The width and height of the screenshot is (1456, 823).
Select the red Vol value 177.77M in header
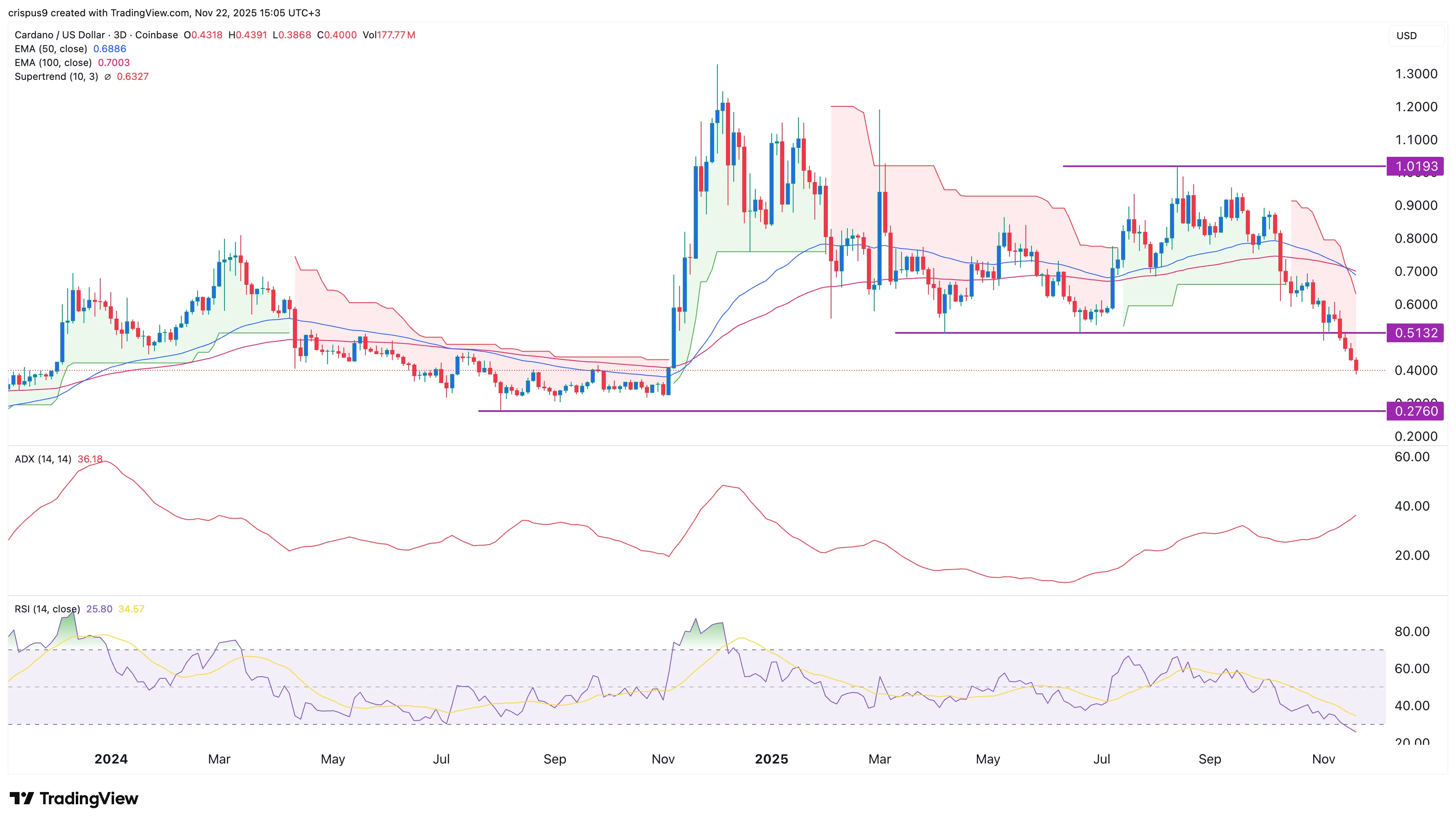(396, 35)
